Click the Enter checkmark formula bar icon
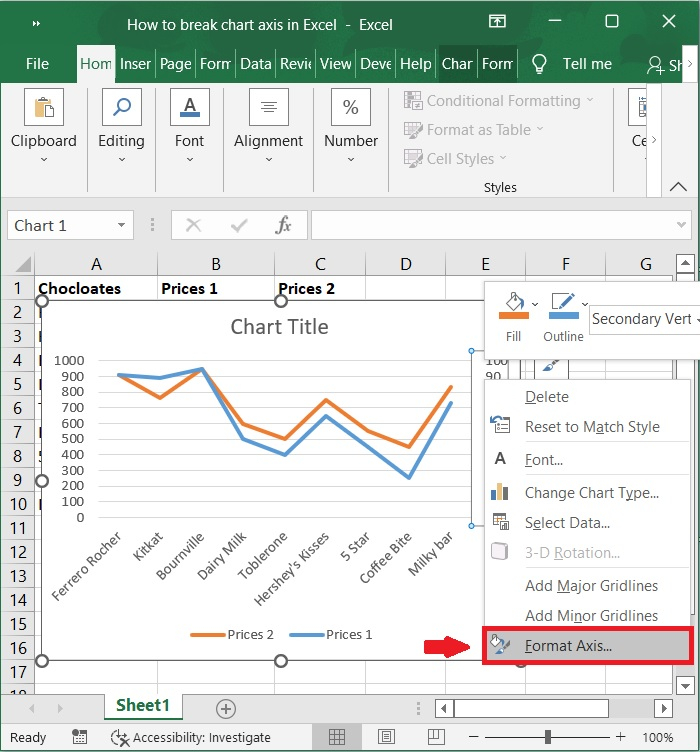Image resolution: width=700 pixels, height=752 pixels. (x=239, y=225)
